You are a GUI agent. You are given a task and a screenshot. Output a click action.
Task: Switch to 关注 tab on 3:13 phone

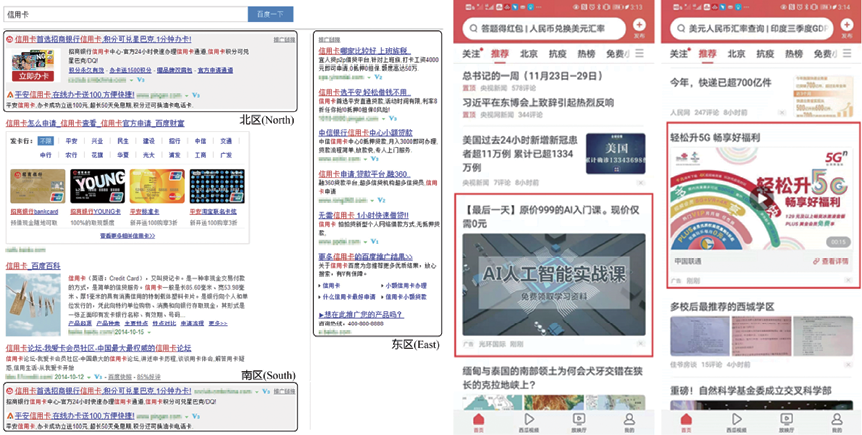pos(471,54)
